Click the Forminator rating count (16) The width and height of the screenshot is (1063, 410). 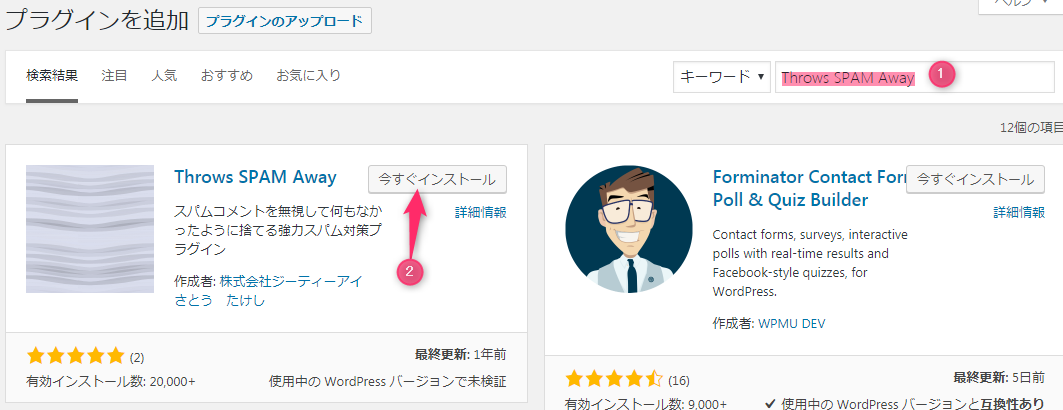(679, 380)
